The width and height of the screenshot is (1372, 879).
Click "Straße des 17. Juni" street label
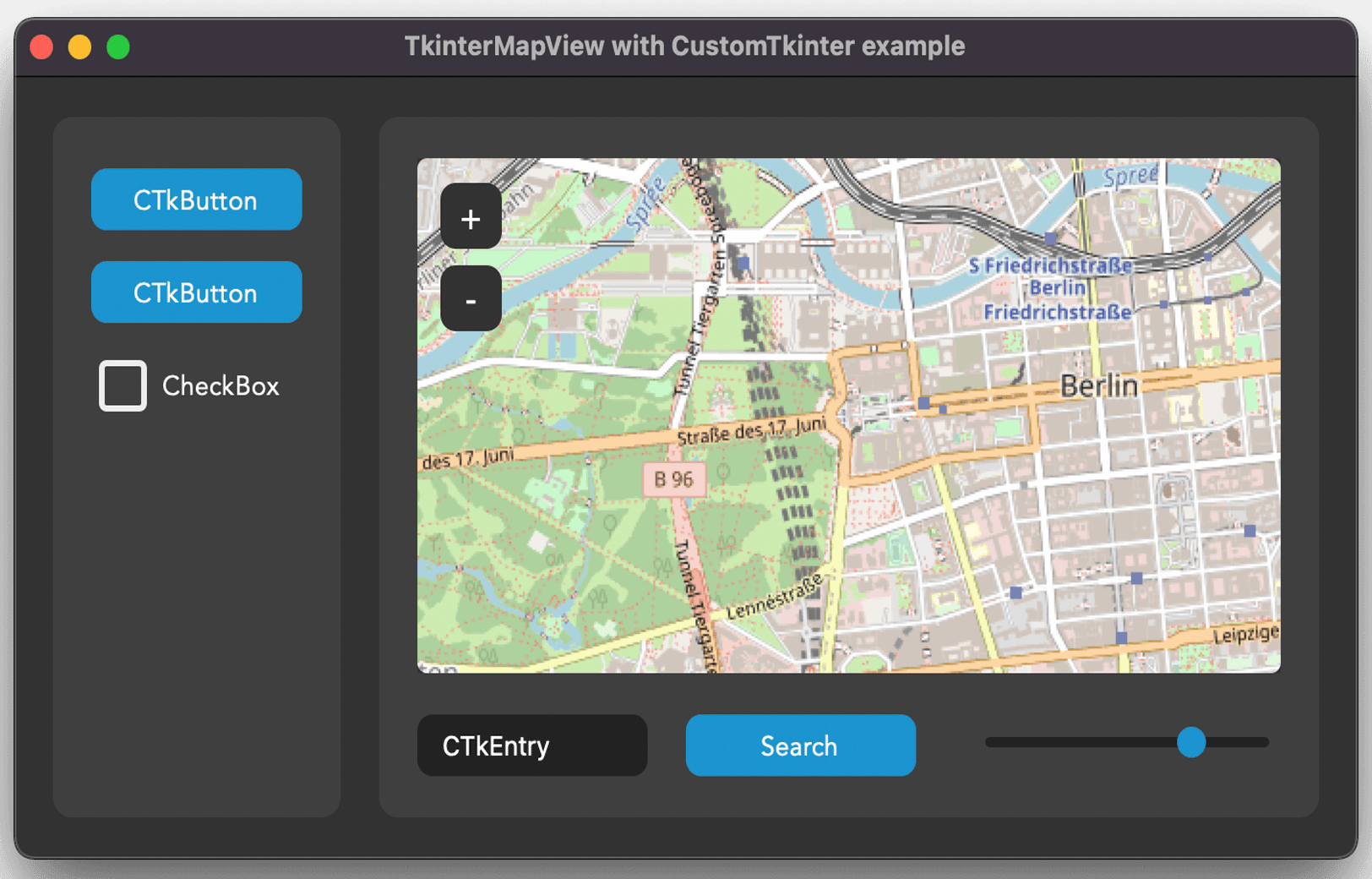[751, 430]
